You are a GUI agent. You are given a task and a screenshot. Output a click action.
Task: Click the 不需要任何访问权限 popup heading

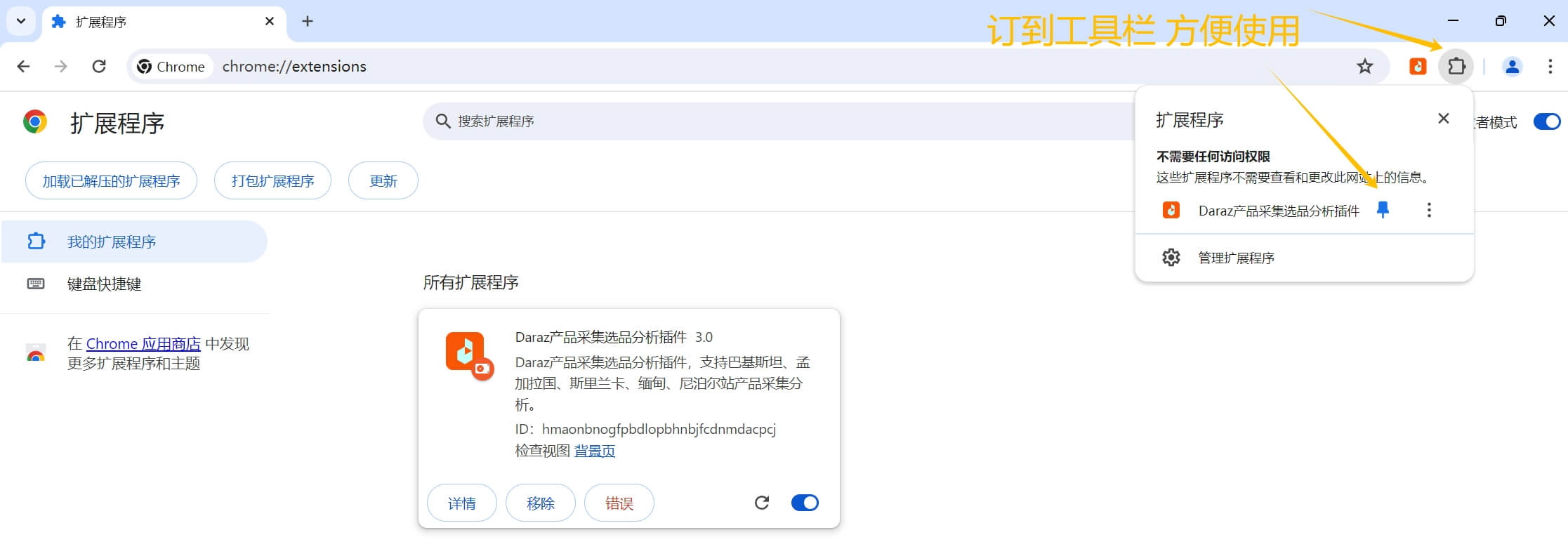pyautogui.click(x=1213, y=156)
